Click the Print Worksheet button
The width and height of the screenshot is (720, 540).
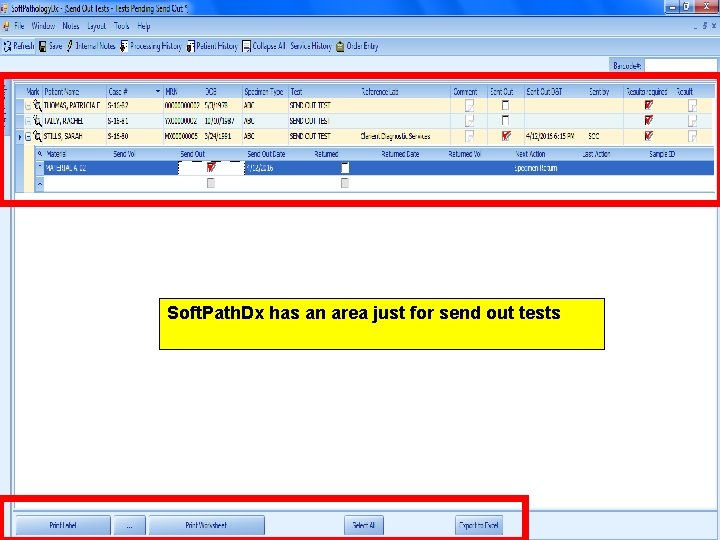click(x=206, y=525)
